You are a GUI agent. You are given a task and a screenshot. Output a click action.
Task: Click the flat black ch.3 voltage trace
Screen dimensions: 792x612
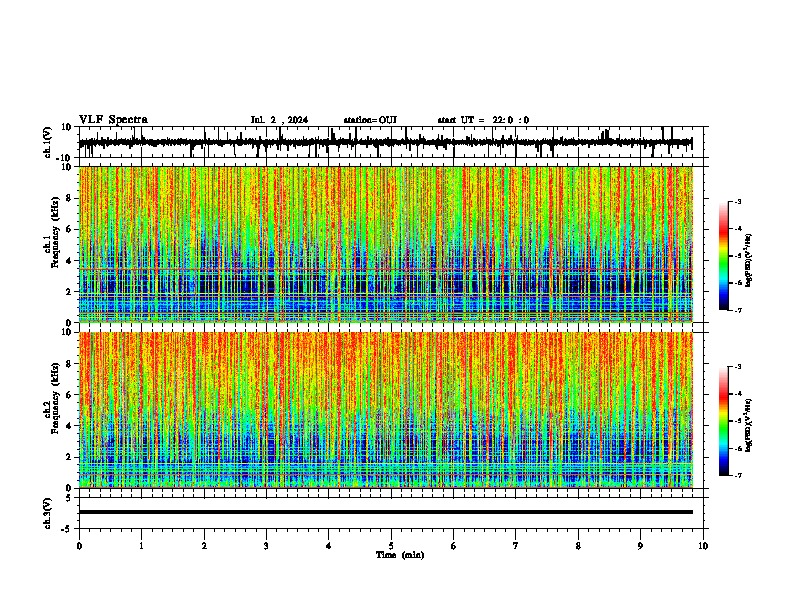pyautogui.click(x=385, y=512)
